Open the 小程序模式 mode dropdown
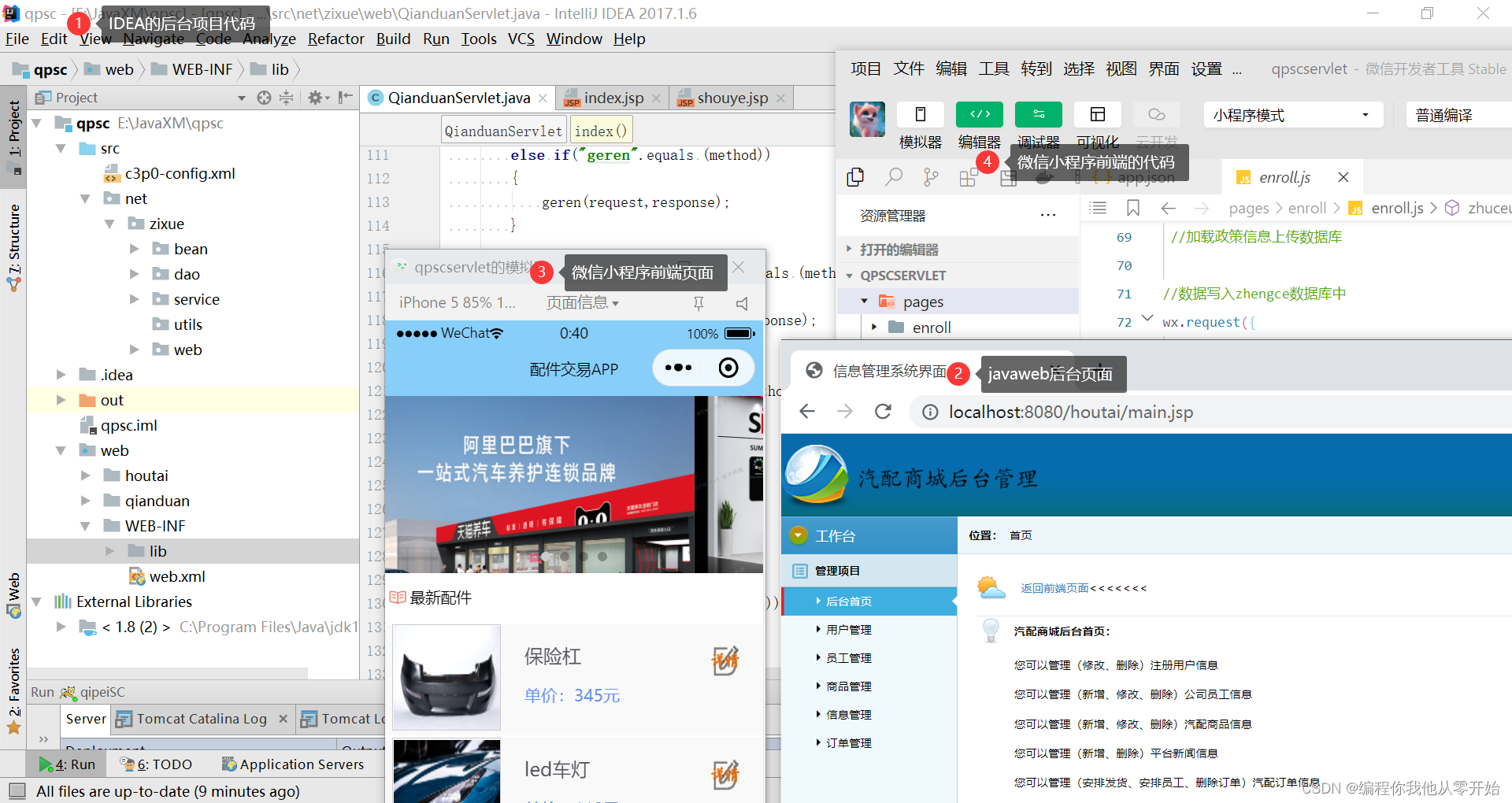 pos(1293,115)
